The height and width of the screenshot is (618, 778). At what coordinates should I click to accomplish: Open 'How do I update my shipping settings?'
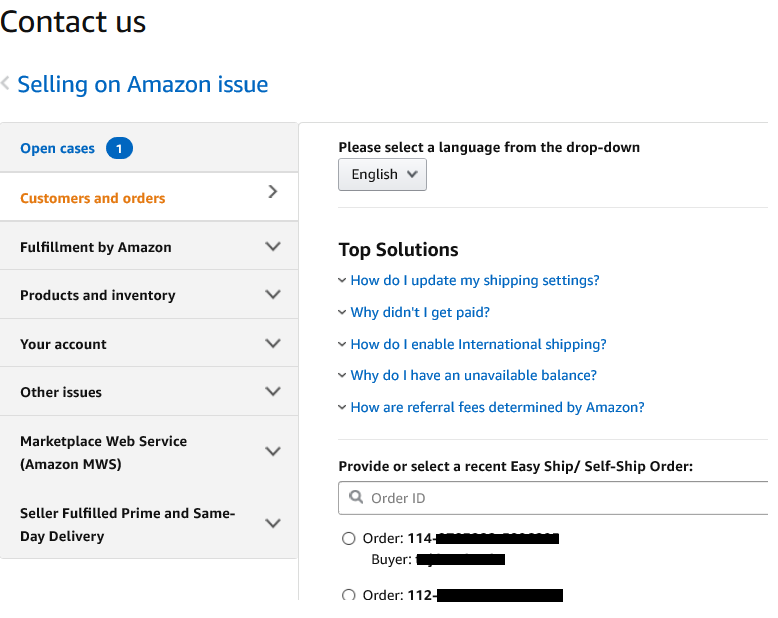coord(475,281)
